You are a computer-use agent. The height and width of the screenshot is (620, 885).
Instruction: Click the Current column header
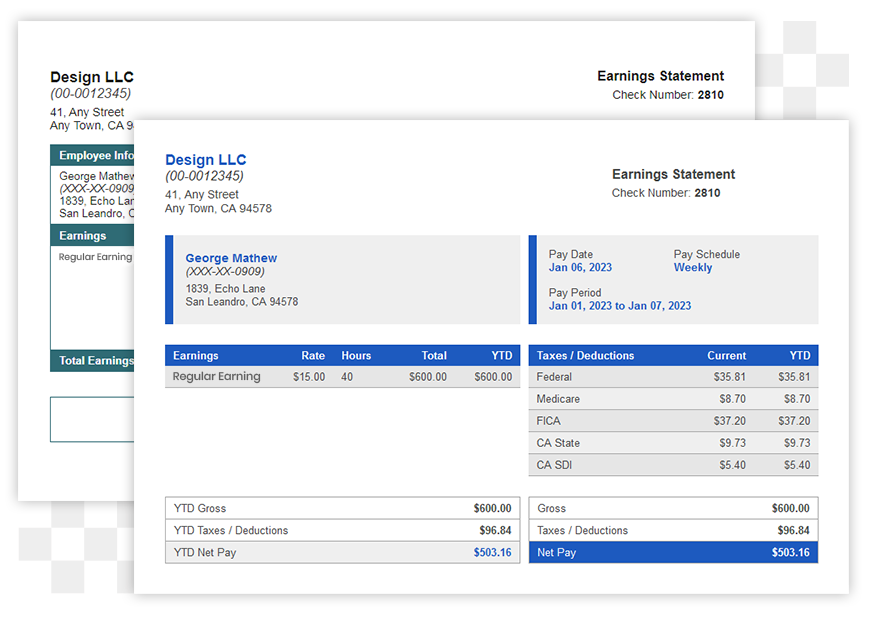[x=726, y=355]
